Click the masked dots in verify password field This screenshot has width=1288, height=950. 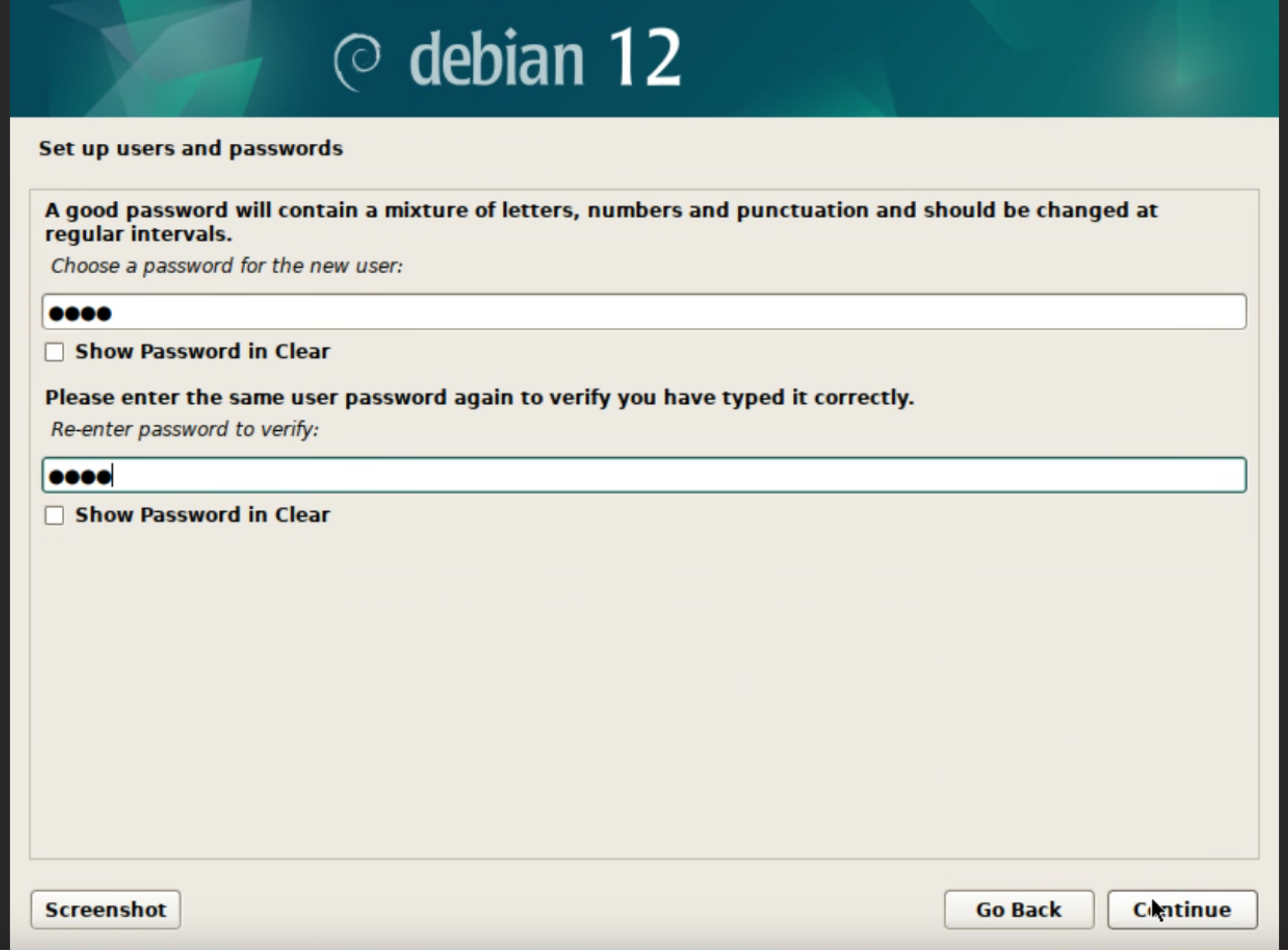[80, 477]
